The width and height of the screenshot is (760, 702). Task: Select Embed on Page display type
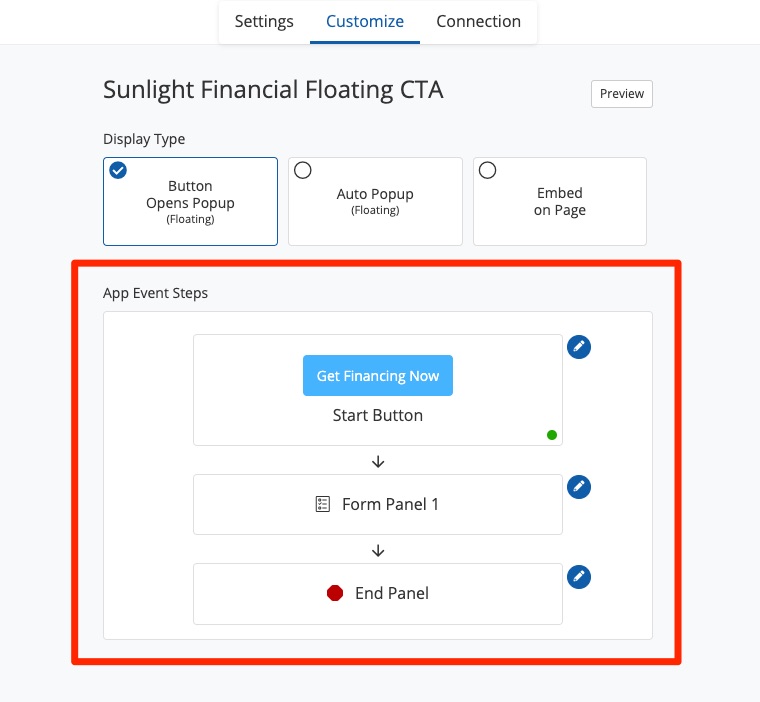pos(559,201)
